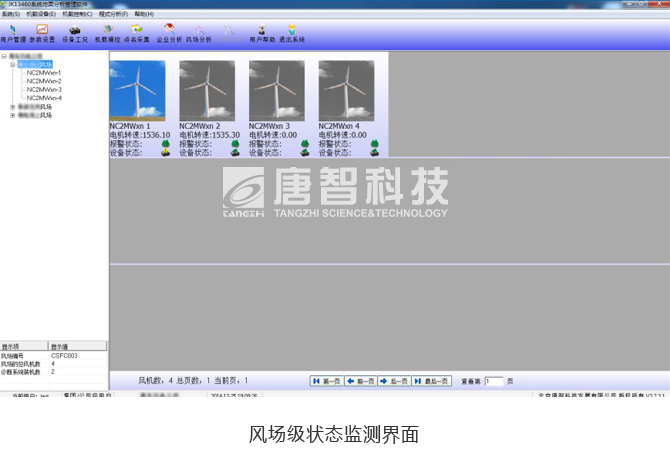Viewport: 670px width, 450px height.
Task: Expand the third 风场 tree node
Action: pyautogui.click(x=12, y=115)
